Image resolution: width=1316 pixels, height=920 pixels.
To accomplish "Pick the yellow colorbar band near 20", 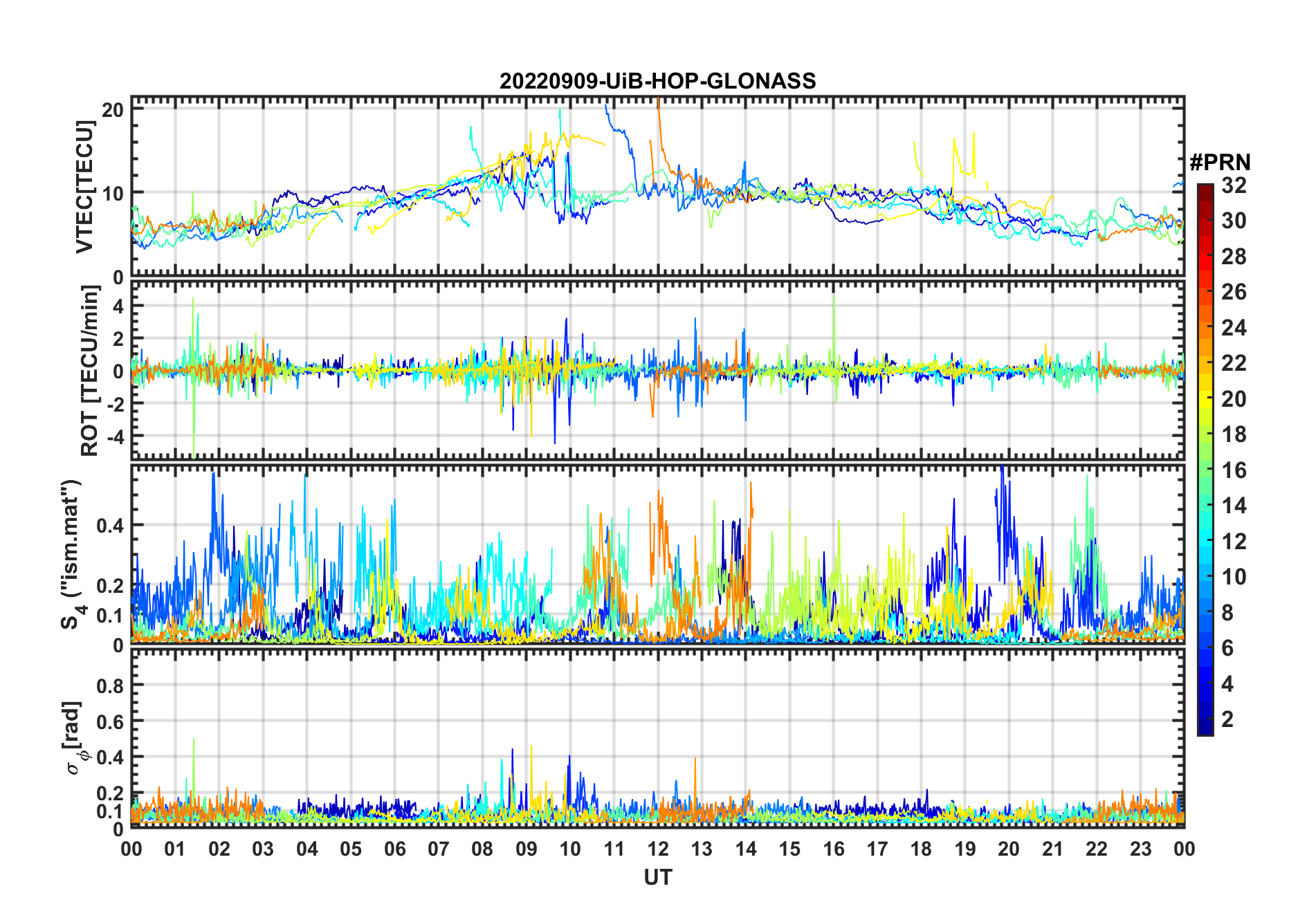I will pos(1205,399).
